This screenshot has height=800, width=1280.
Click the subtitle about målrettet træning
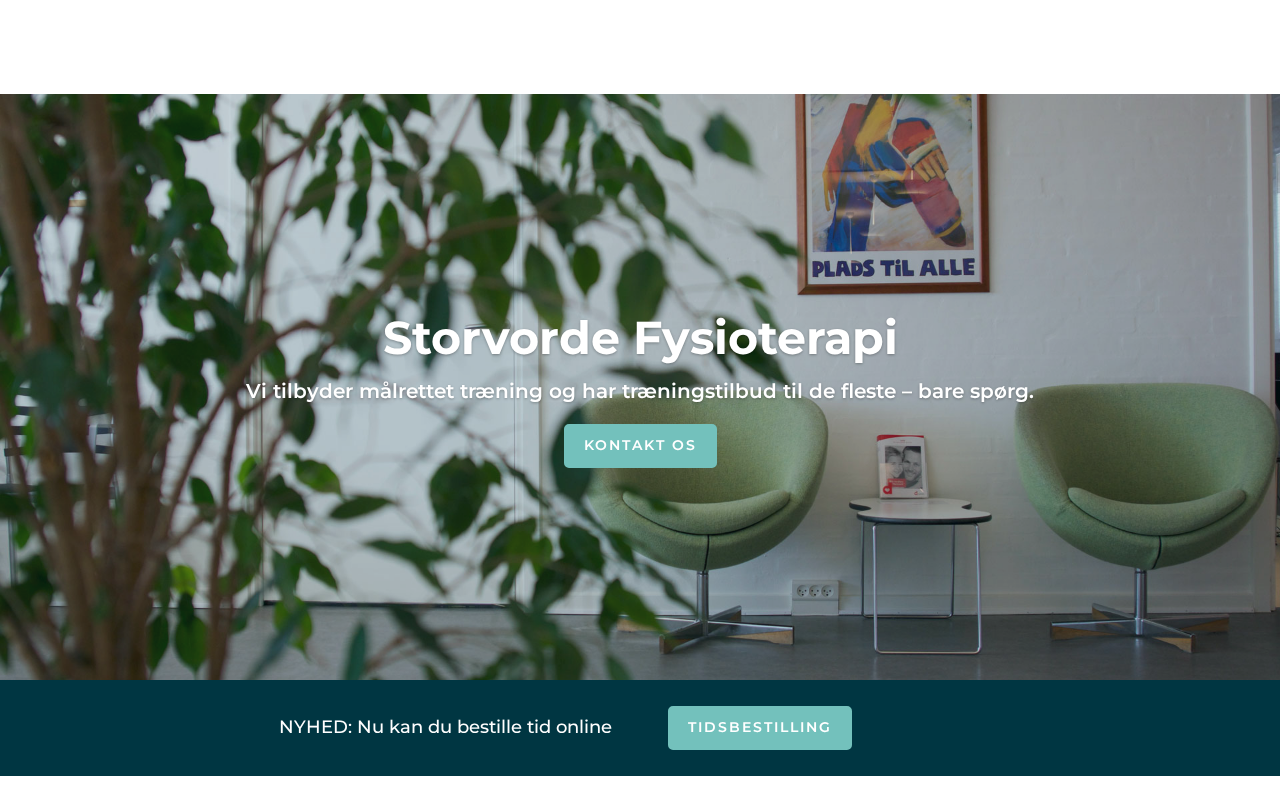[640, 391]
